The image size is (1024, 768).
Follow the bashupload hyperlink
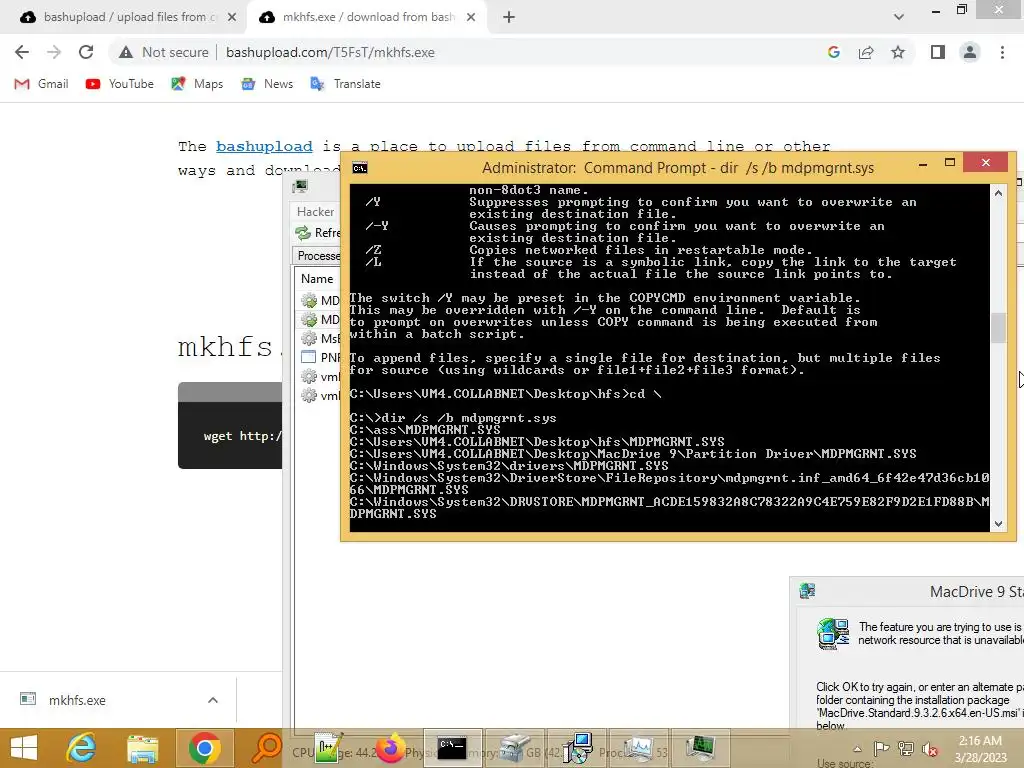264,146
